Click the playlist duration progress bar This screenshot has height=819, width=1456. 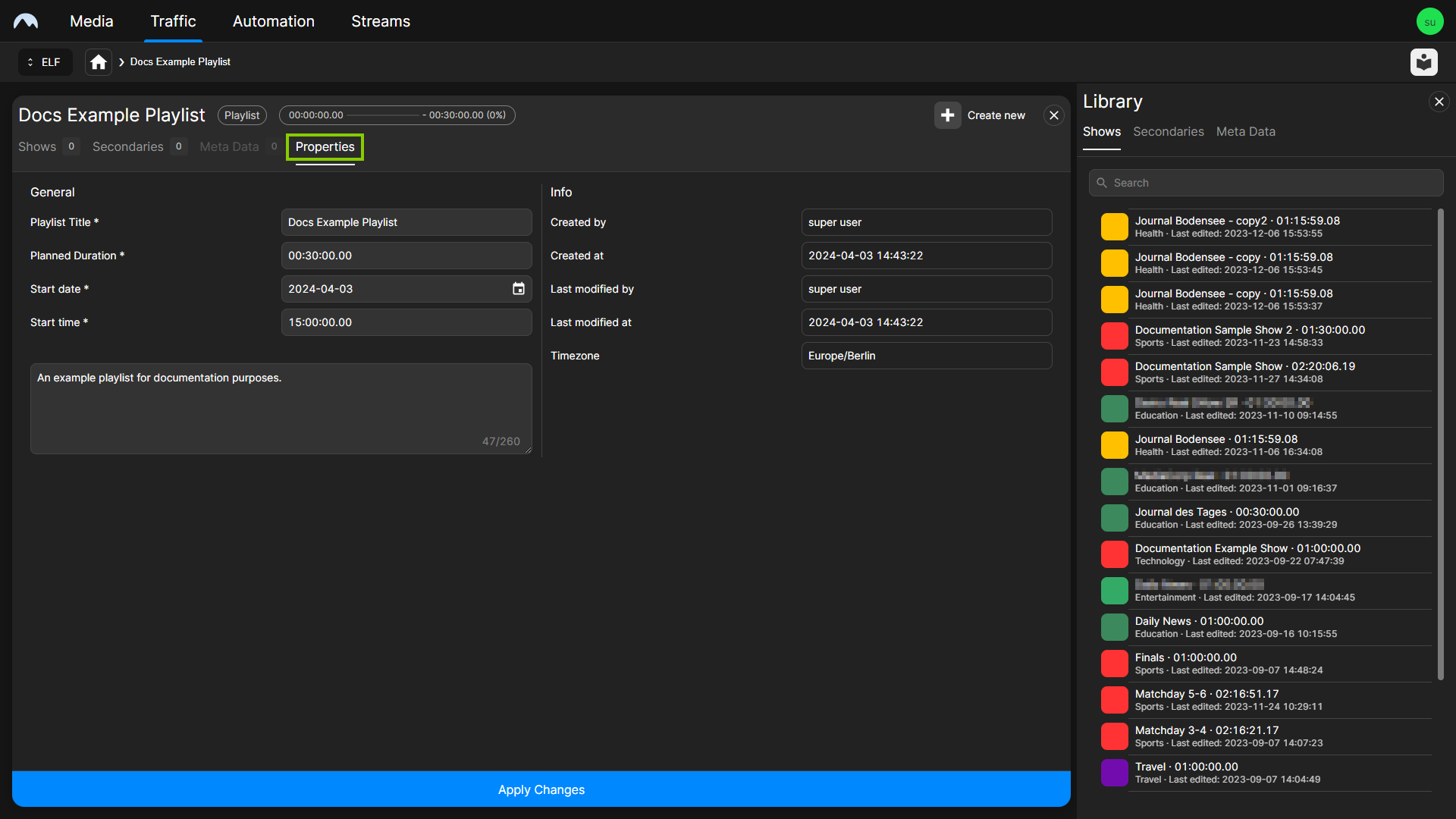coord(383,115)
